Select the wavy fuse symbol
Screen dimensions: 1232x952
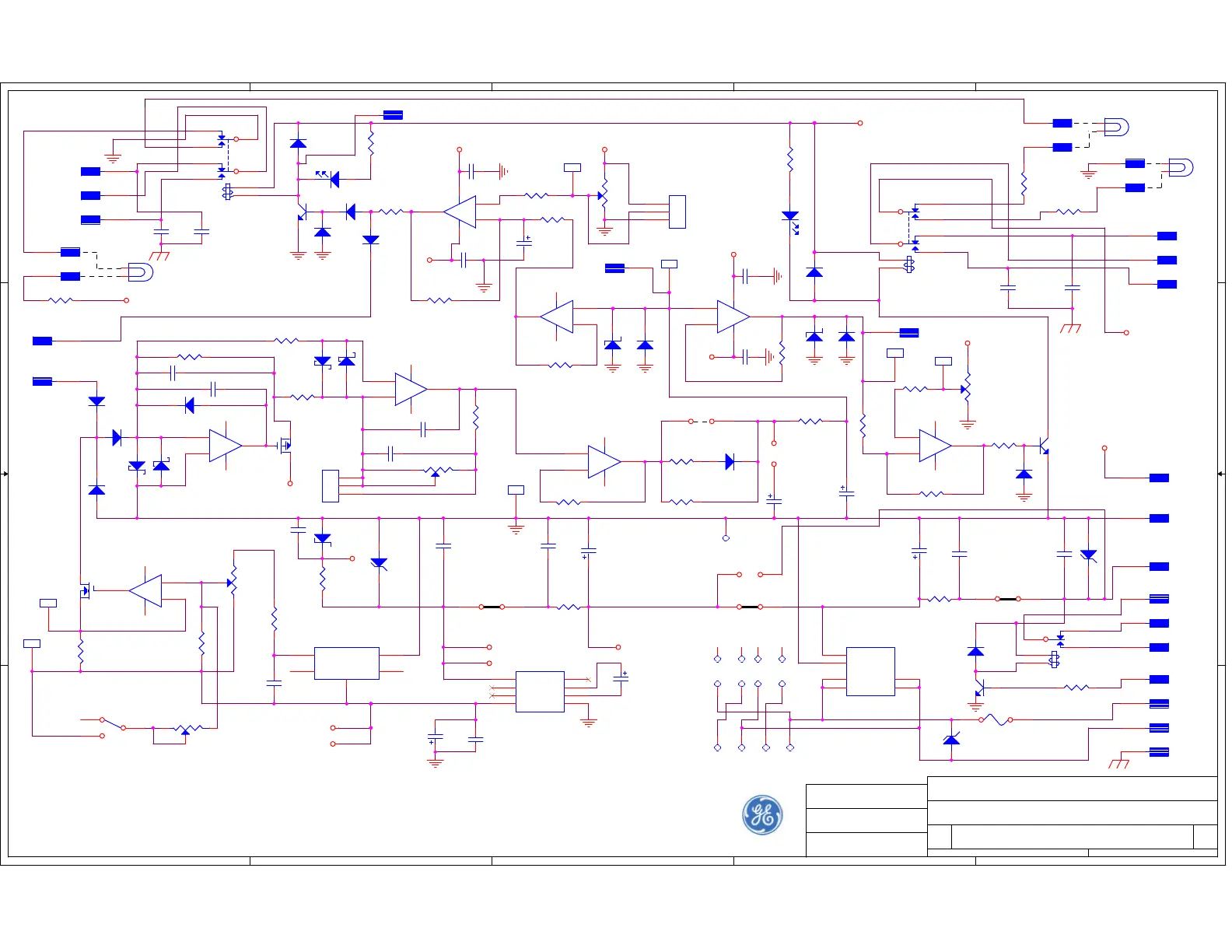996,719
